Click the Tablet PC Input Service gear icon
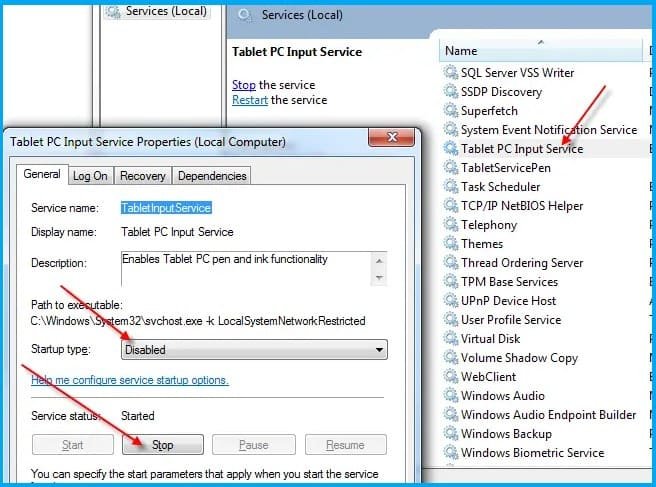656x487 pixels. pos(451,148)
